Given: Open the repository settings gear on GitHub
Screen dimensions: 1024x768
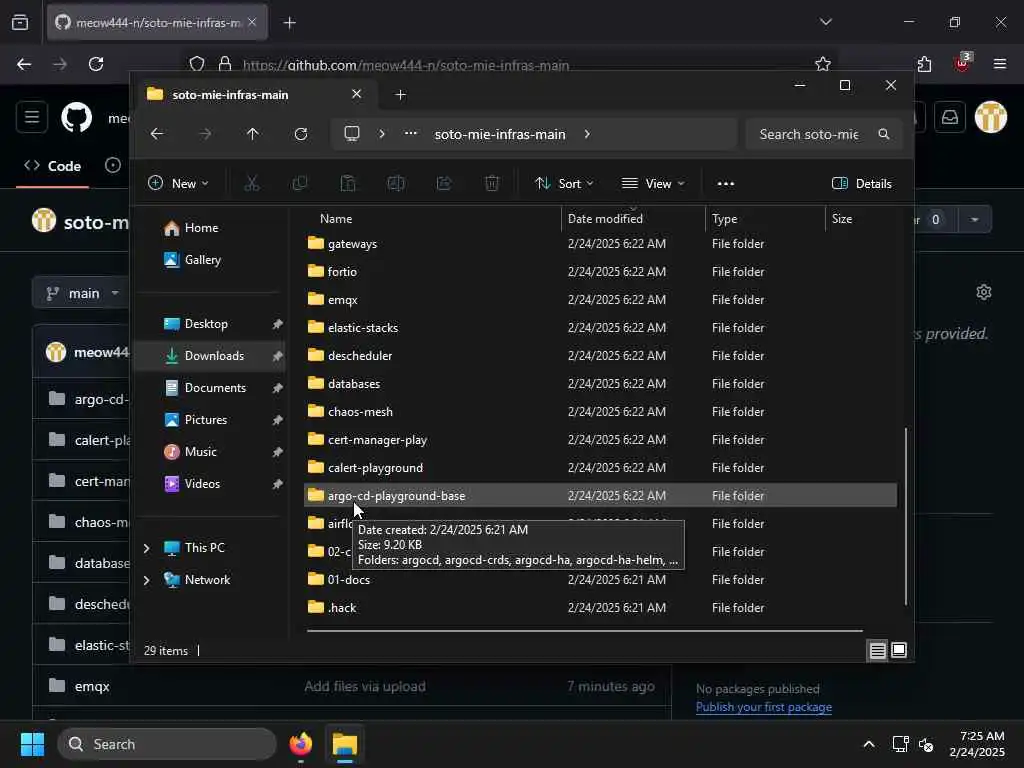Looking at the screenshot, I should click(x=984, y=292).
